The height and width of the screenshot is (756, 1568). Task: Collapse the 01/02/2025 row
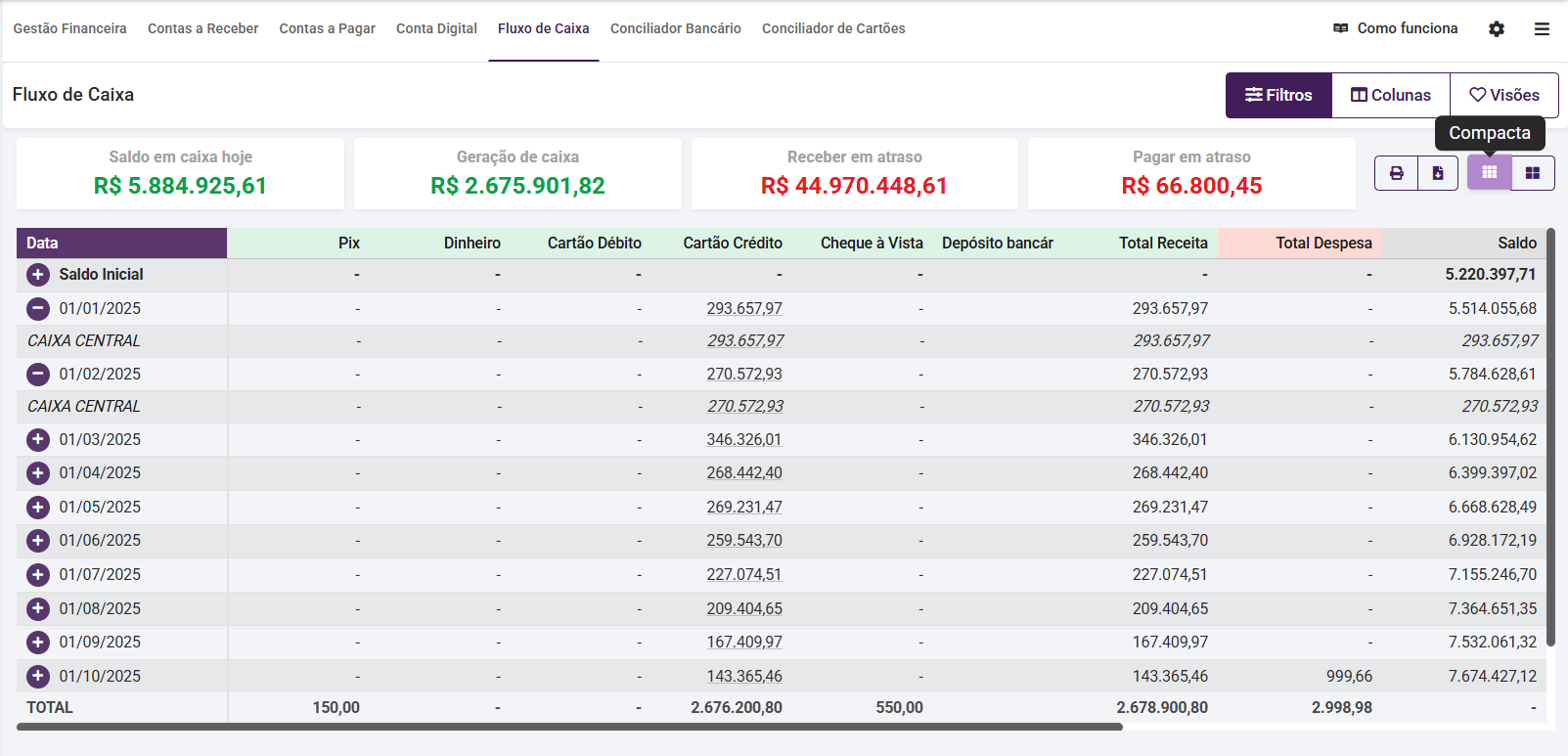[38, 374]
